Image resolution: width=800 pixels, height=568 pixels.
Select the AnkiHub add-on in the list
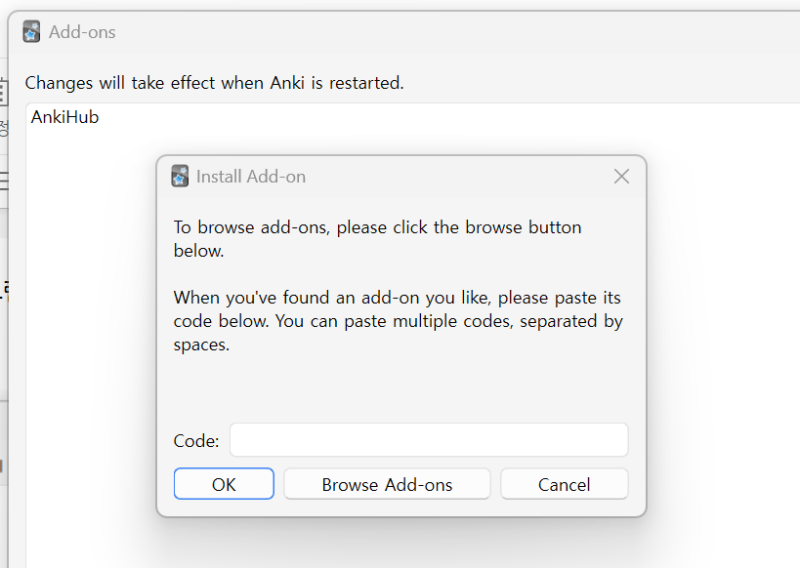tap(65, 118)
